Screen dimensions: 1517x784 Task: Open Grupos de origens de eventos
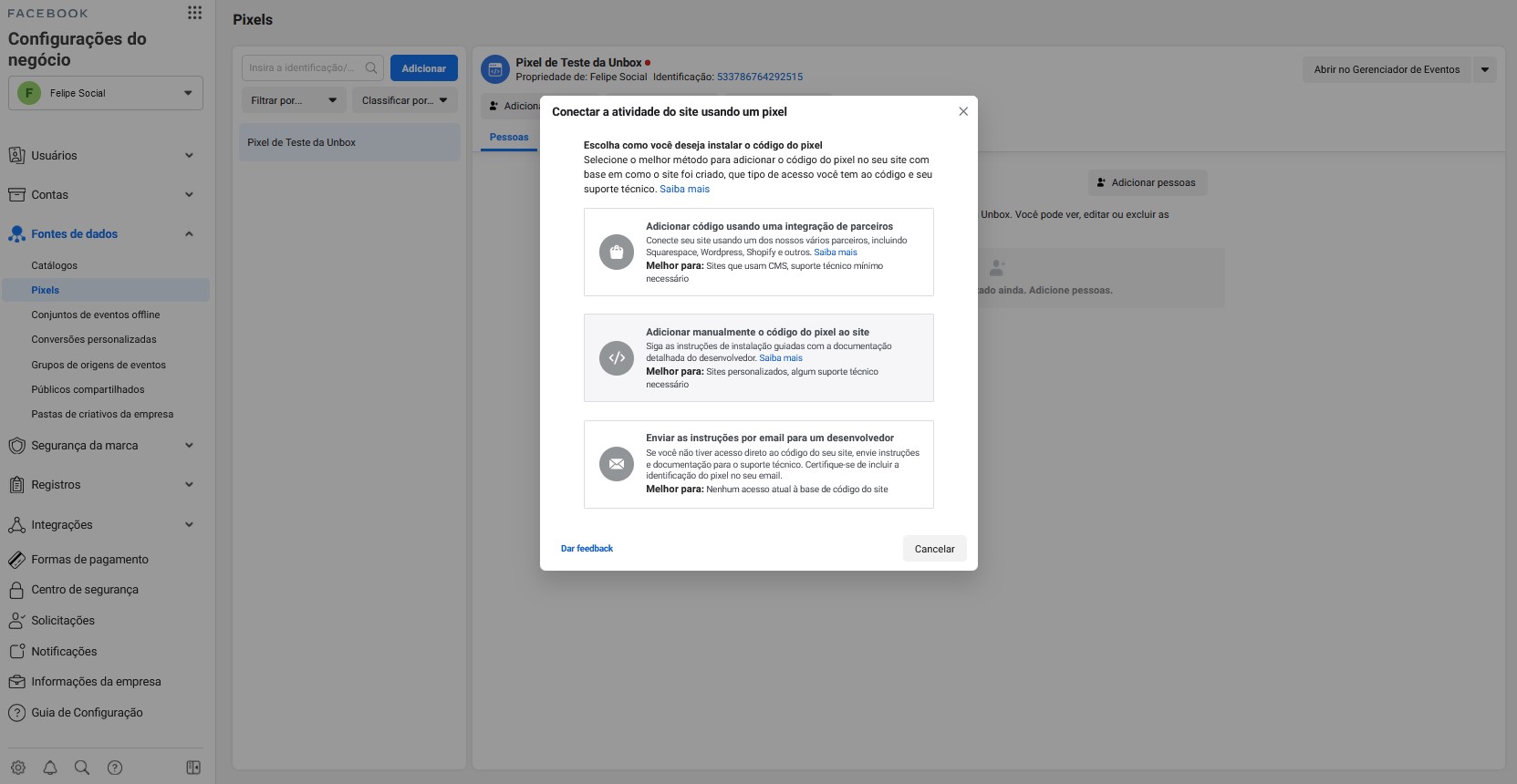(x=99, y=365)
